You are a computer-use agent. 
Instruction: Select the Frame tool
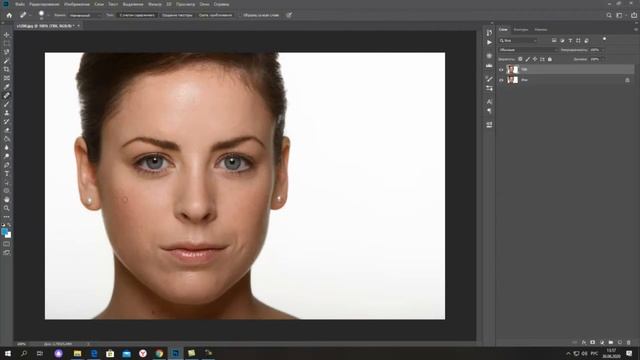coord(7,78)
